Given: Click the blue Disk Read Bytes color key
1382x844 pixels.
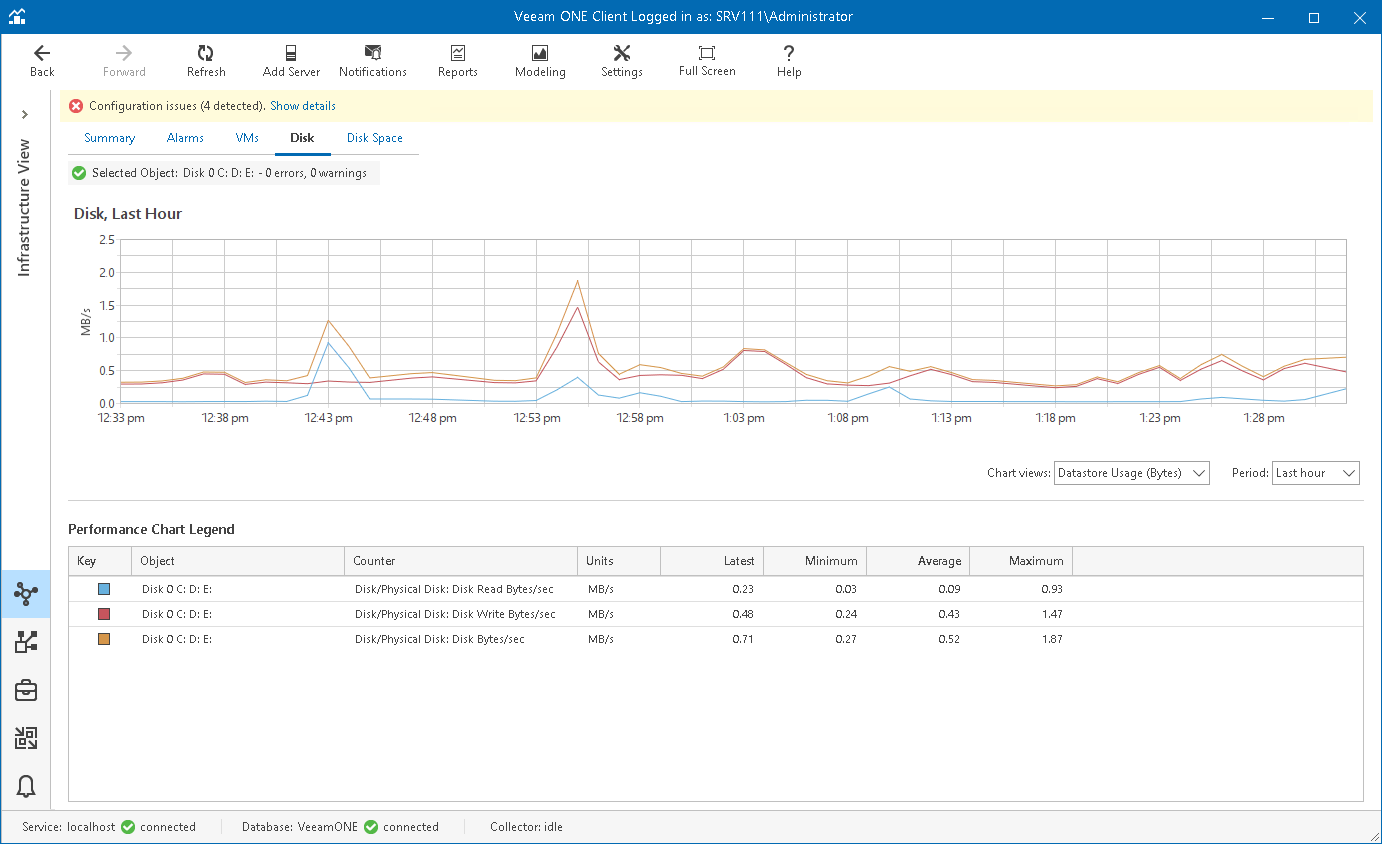Looking at the screenshot, I should tap(104, 589).
